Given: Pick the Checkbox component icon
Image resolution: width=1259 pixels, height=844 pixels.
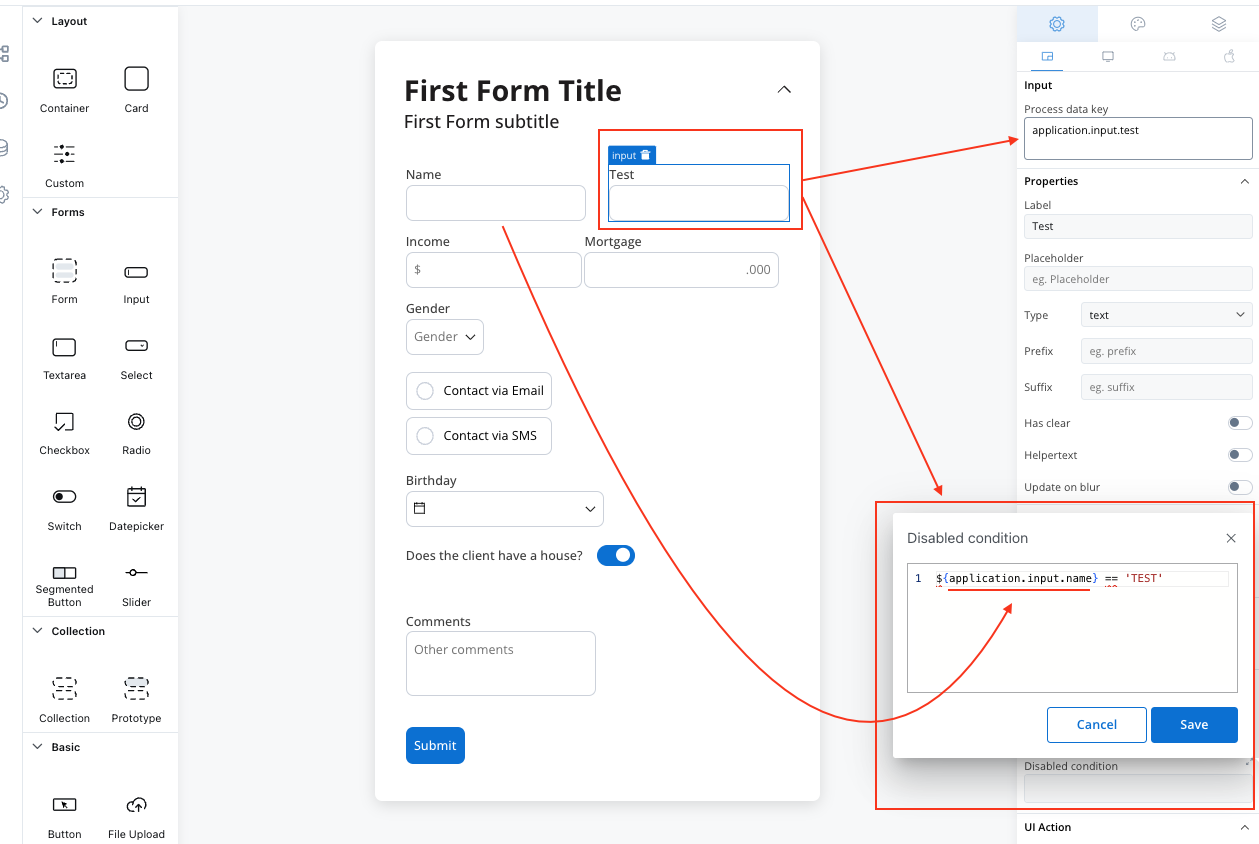Looking at the screenshot, I should [64, 422].
